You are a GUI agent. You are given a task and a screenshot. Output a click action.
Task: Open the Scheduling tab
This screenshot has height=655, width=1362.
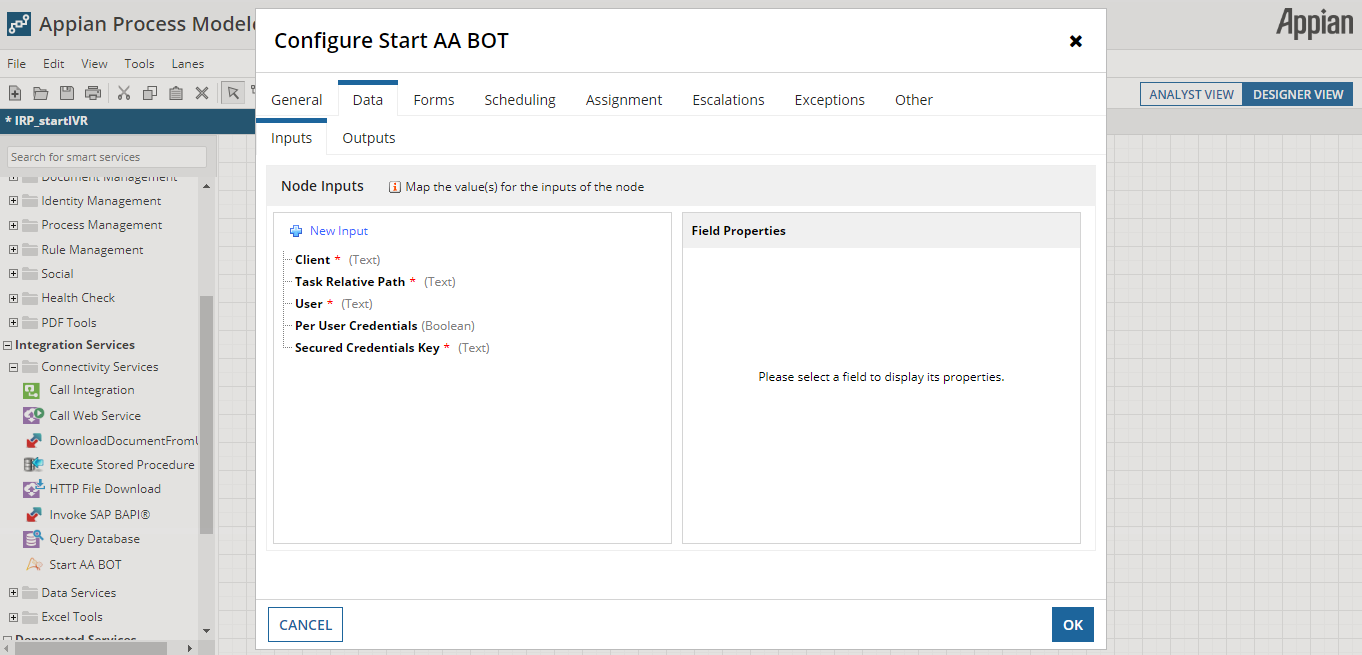(x=520, y=100)
